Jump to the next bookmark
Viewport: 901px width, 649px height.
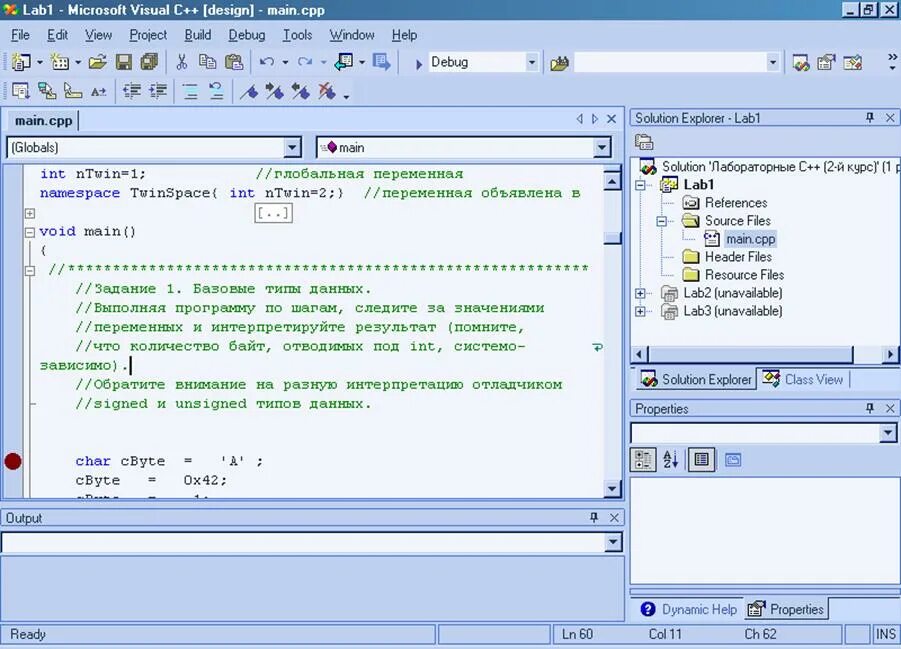click(x=275, y=91)
